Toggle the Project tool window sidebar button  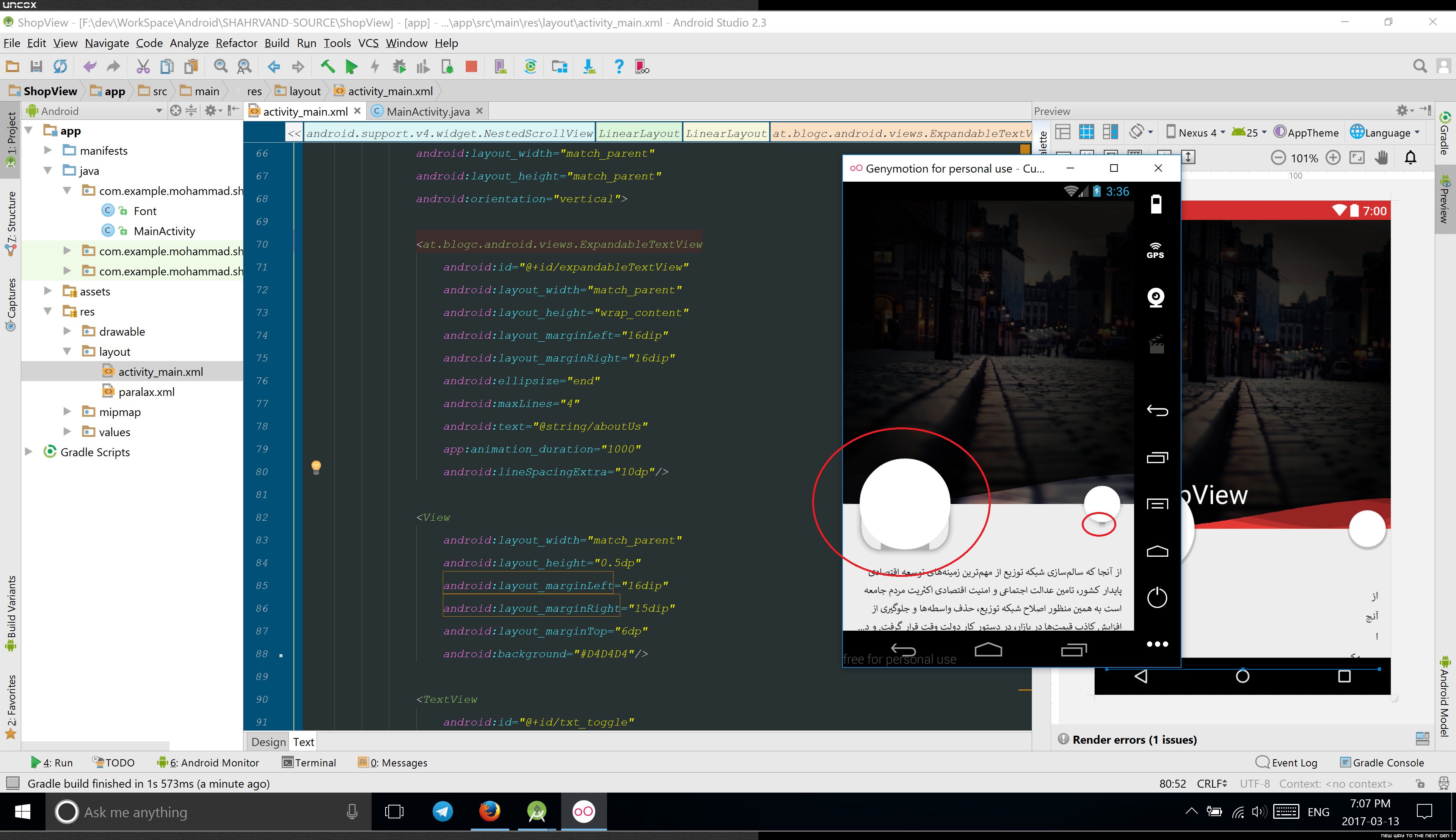pyautogui.click(x=10, y=140)
